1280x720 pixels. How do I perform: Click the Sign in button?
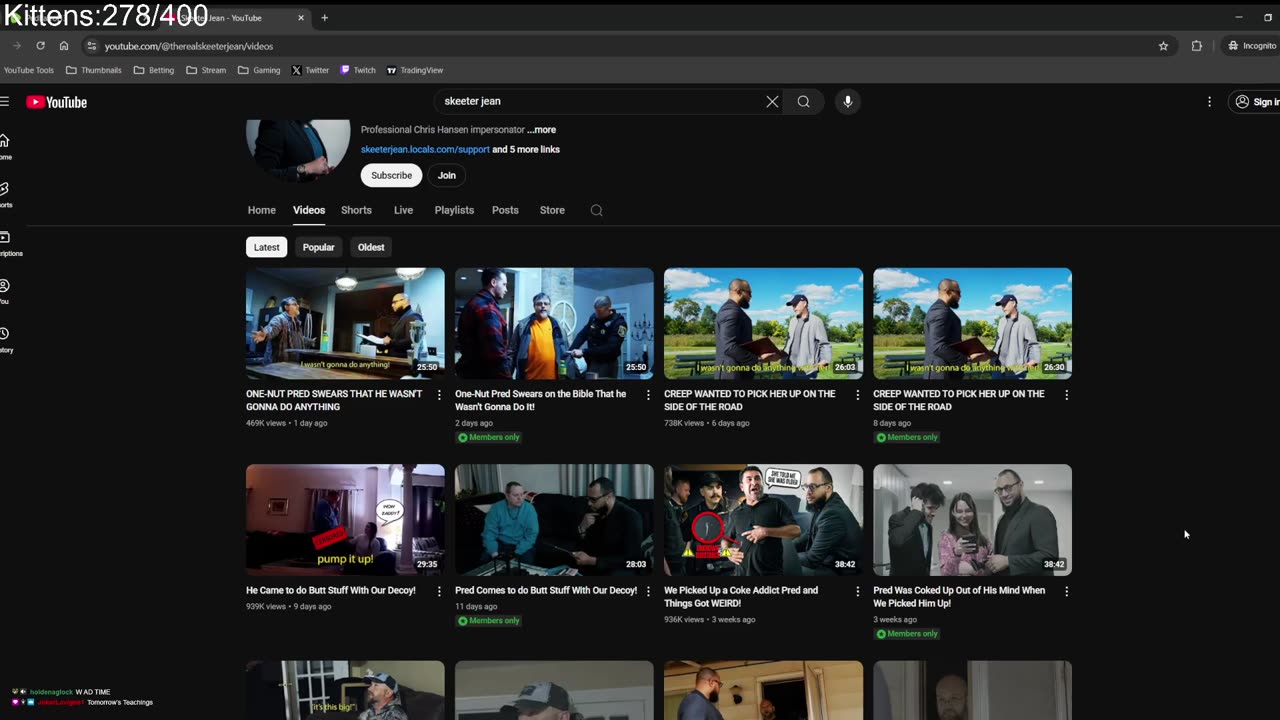pyautogui.click(x=1256, y=102)
